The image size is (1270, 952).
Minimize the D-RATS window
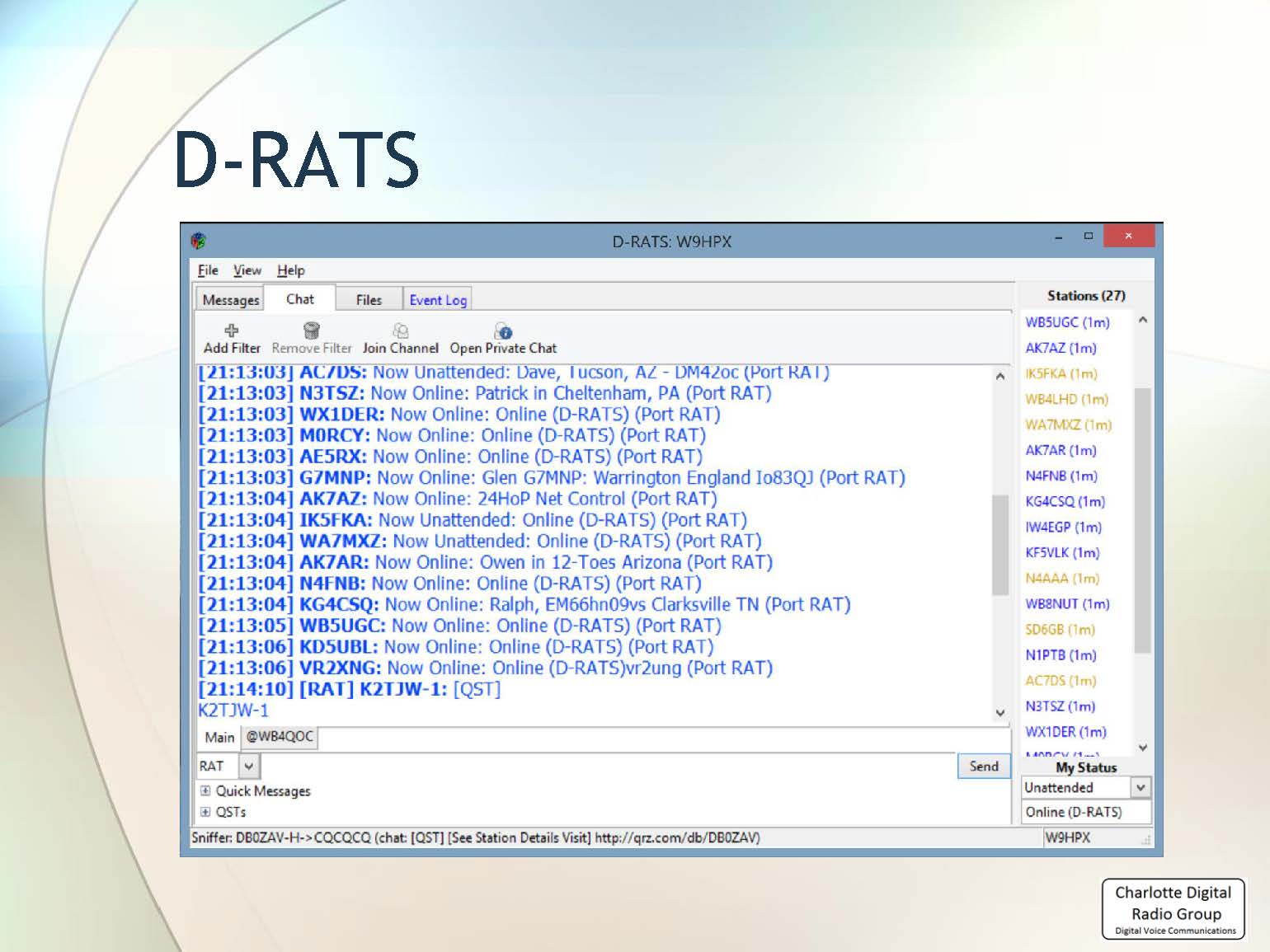pyautogui.click(x=1058, y=237)
